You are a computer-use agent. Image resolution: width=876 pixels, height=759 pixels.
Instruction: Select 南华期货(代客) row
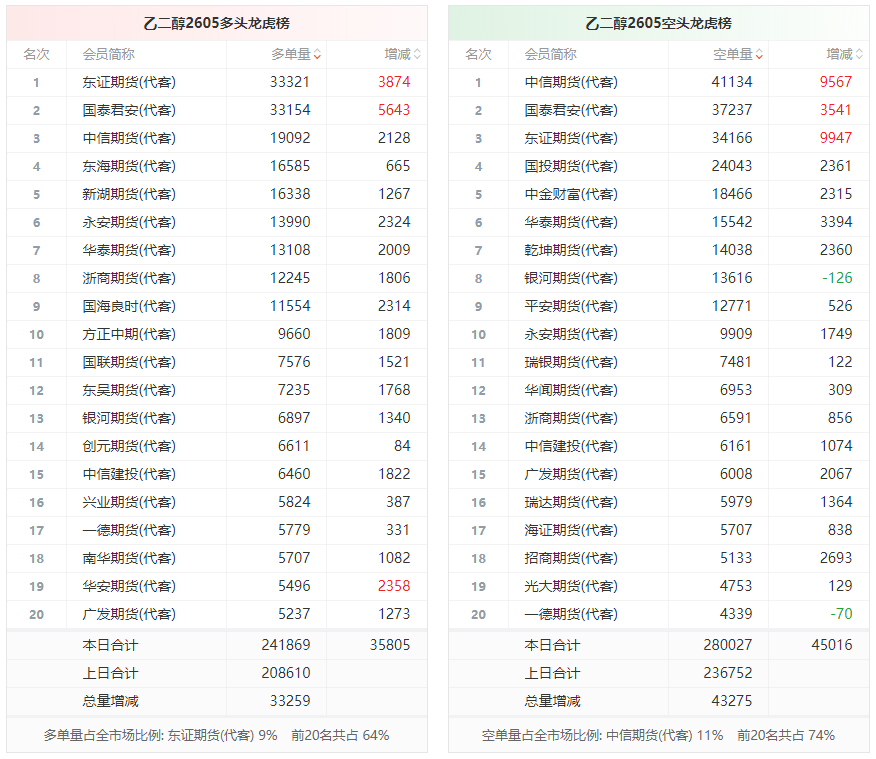pyautogui.click(x=217, y=558)
